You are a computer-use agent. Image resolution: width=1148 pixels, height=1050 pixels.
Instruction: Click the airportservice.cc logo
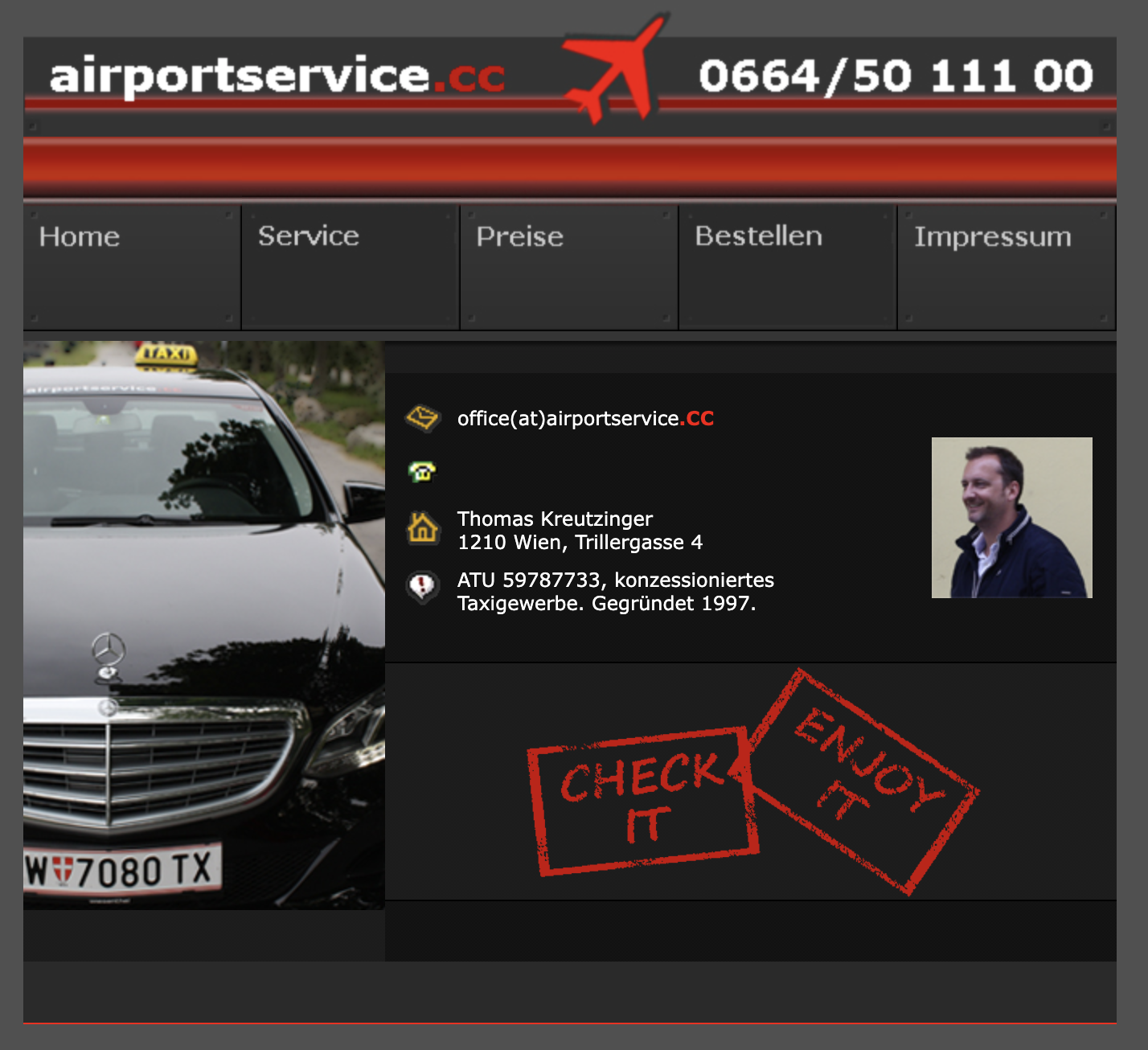pos(277,76)
